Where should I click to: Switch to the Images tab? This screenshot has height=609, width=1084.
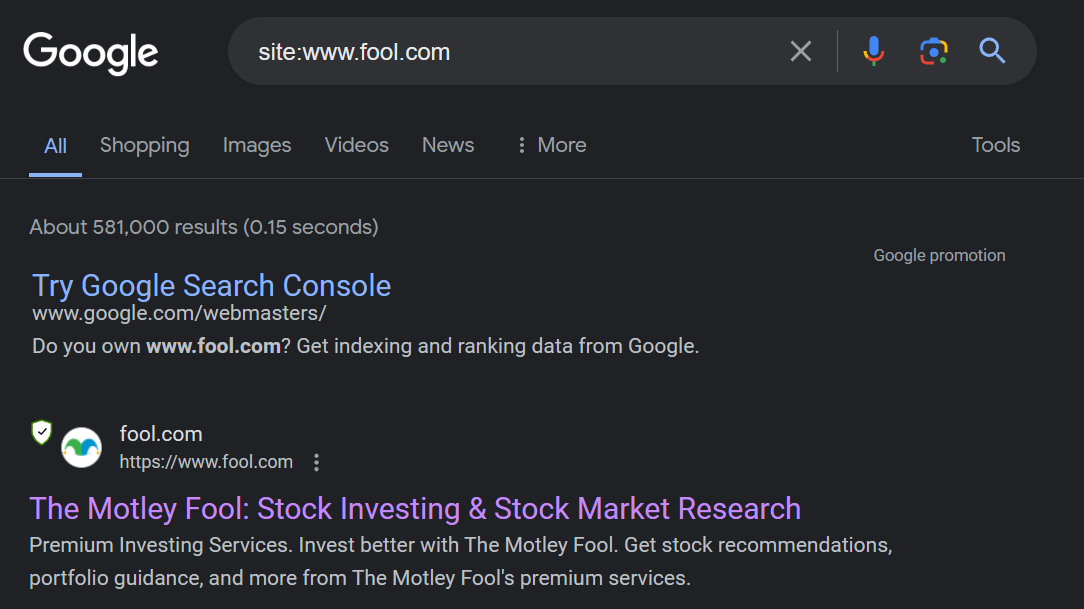257,145
